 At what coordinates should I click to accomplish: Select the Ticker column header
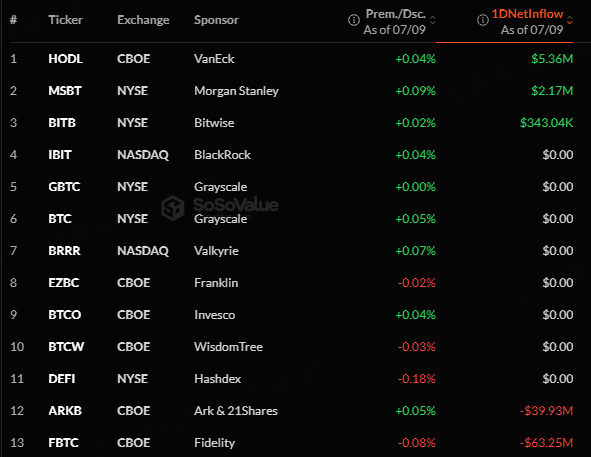click(x=65, y=20)
